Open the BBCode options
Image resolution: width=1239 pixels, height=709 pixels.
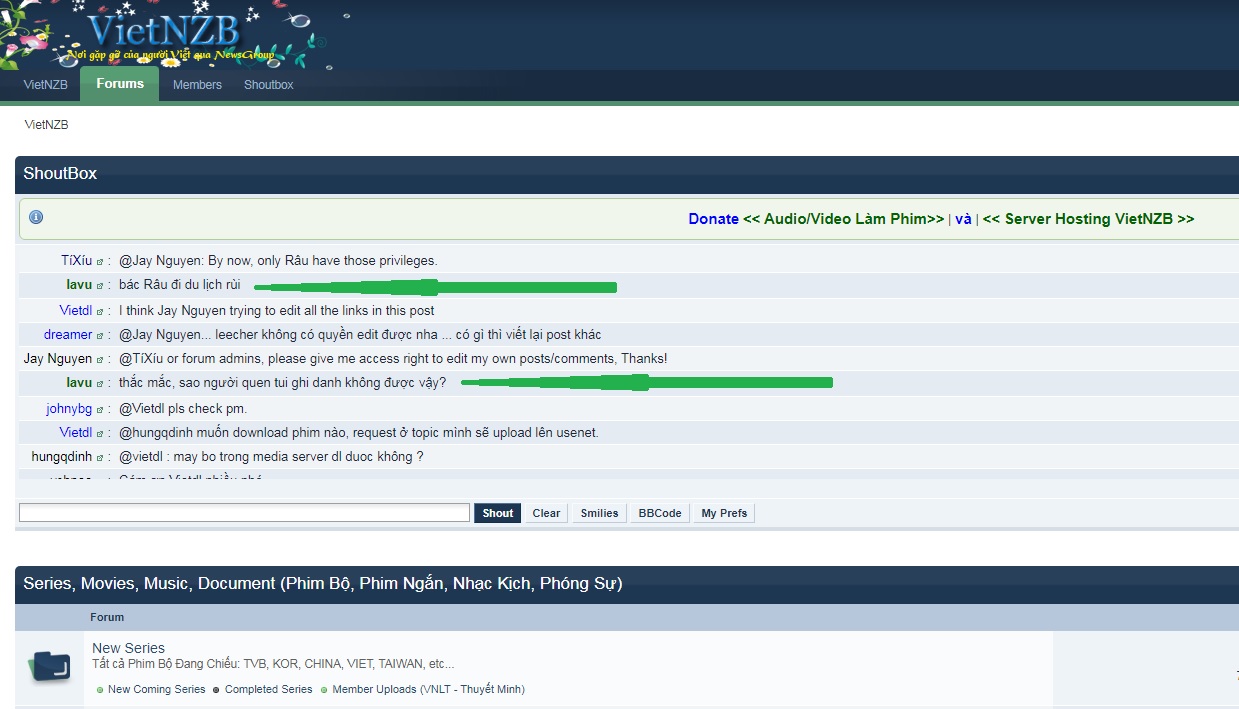point(660,513)
